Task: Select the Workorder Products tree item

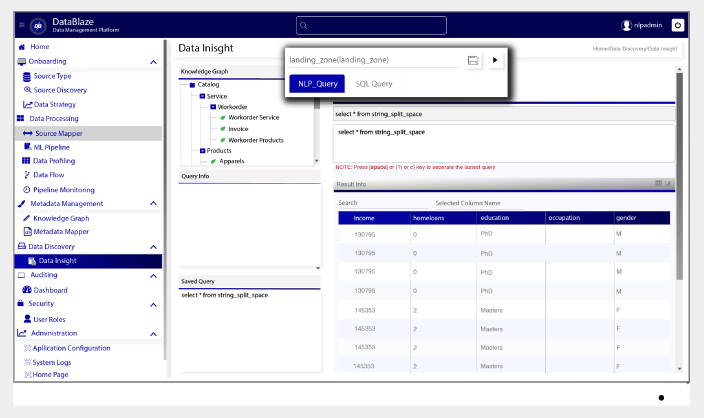Action: pyautogui.click(x=256, y=140)
